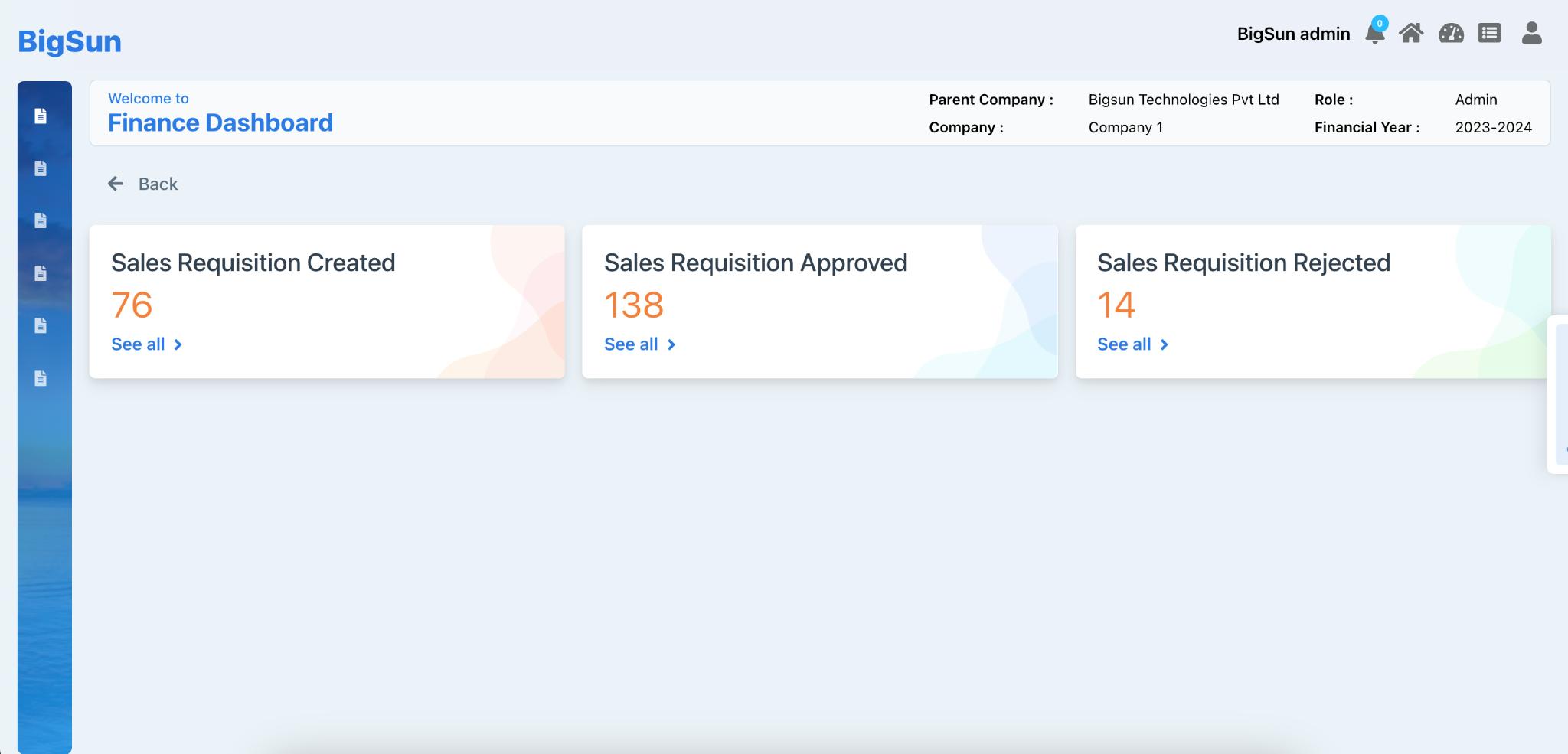
Task: Open the sixth sidebar document icon
Action: pyautogui.click(x=41, y=378)
